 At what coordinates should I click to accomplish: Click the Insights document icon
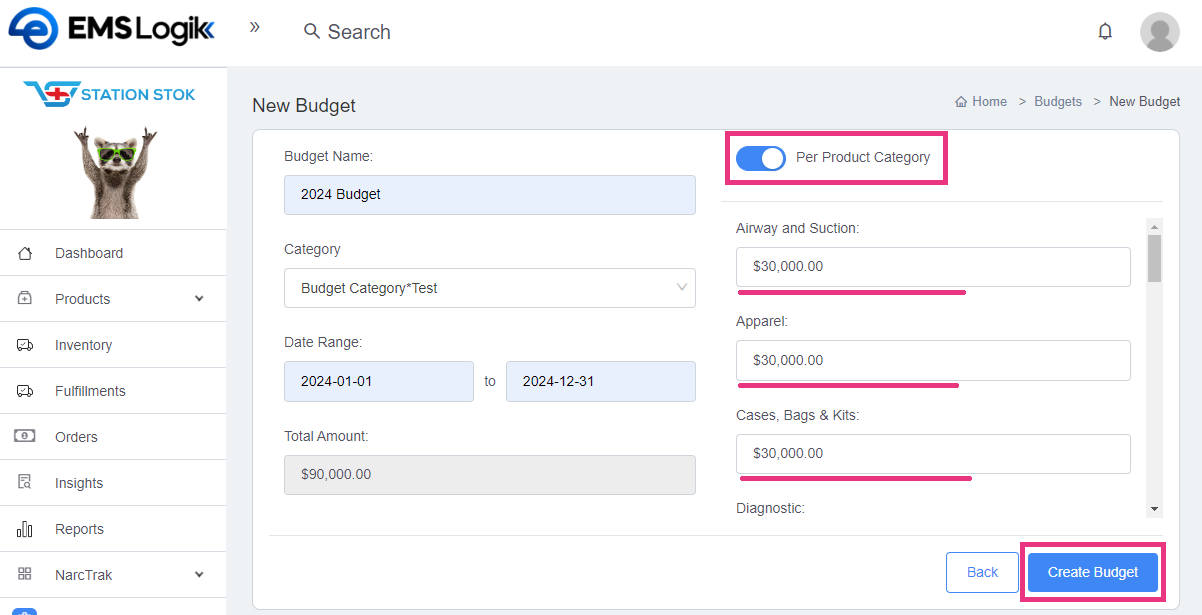pos(26,483)
